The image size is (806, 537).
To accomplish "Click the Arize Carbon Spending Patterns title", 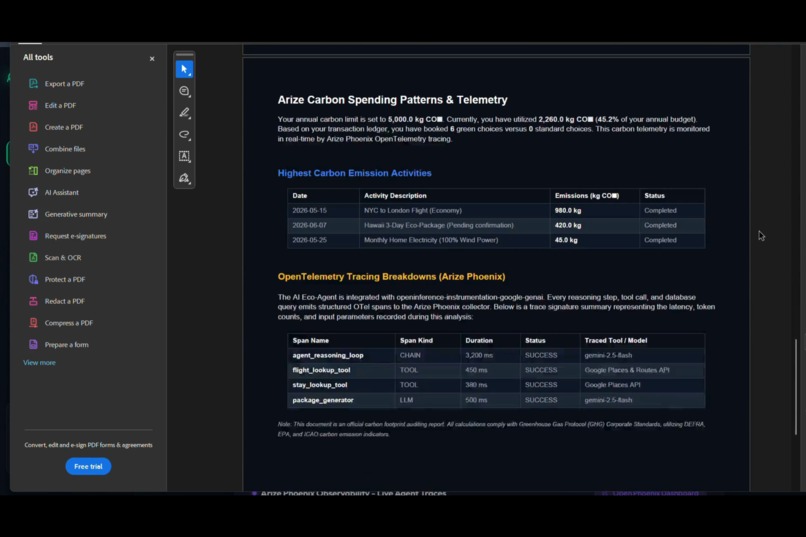I will tap(392, 100).
